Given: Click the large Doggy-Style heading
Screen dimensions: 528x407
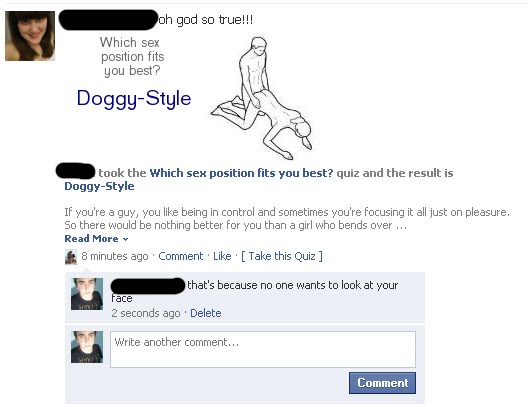Looking at the screenshot, I should pyautogui.click(x=134, y=99).
